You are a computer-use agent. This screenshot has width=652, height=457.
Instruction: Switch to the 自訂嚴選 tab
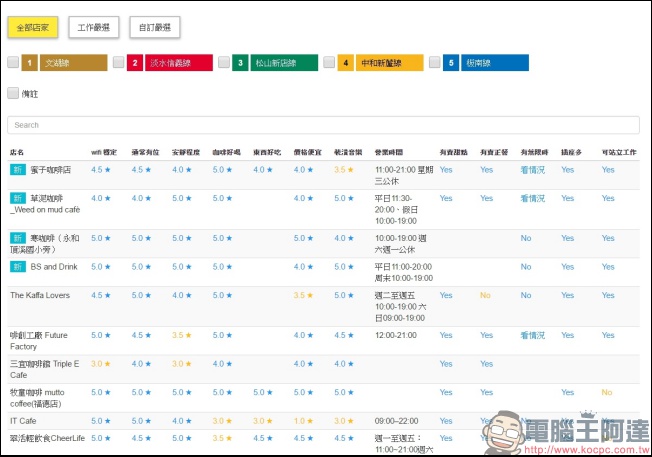(x=154, y=26)
